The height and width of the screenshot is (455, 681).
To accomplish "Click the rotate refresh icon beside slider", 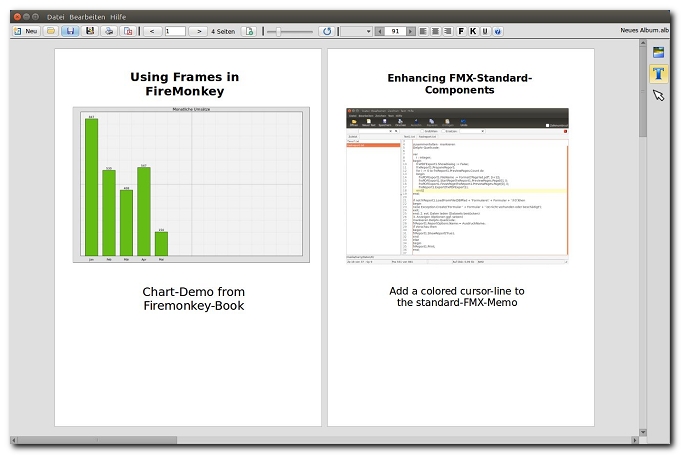I will [x=326, y=31].
